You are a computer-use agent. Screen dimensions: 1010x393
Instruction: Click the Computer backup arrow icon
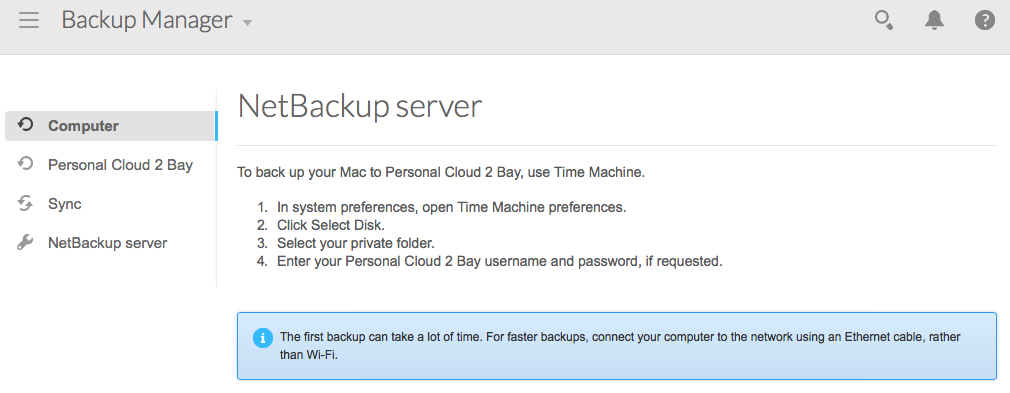pos(25,125)
